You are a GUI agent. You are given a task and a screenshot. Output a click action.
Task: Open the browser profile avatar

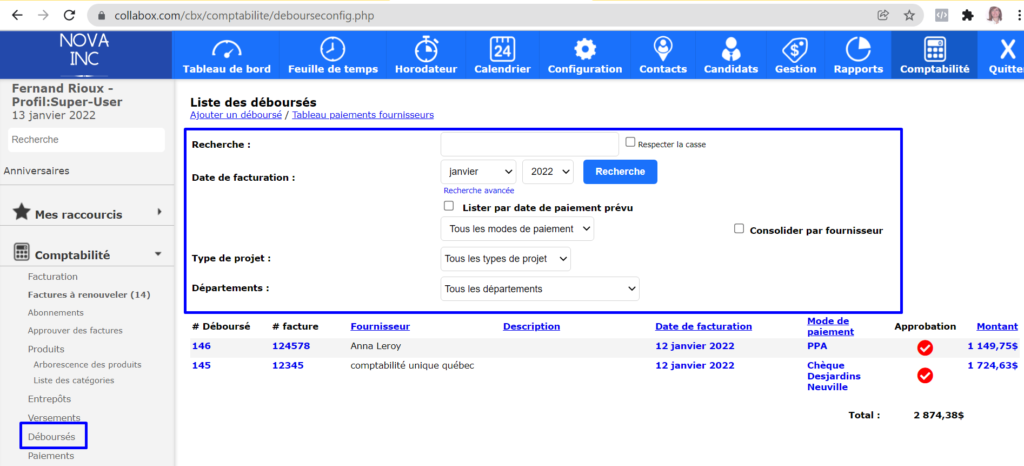click(995, 16)
